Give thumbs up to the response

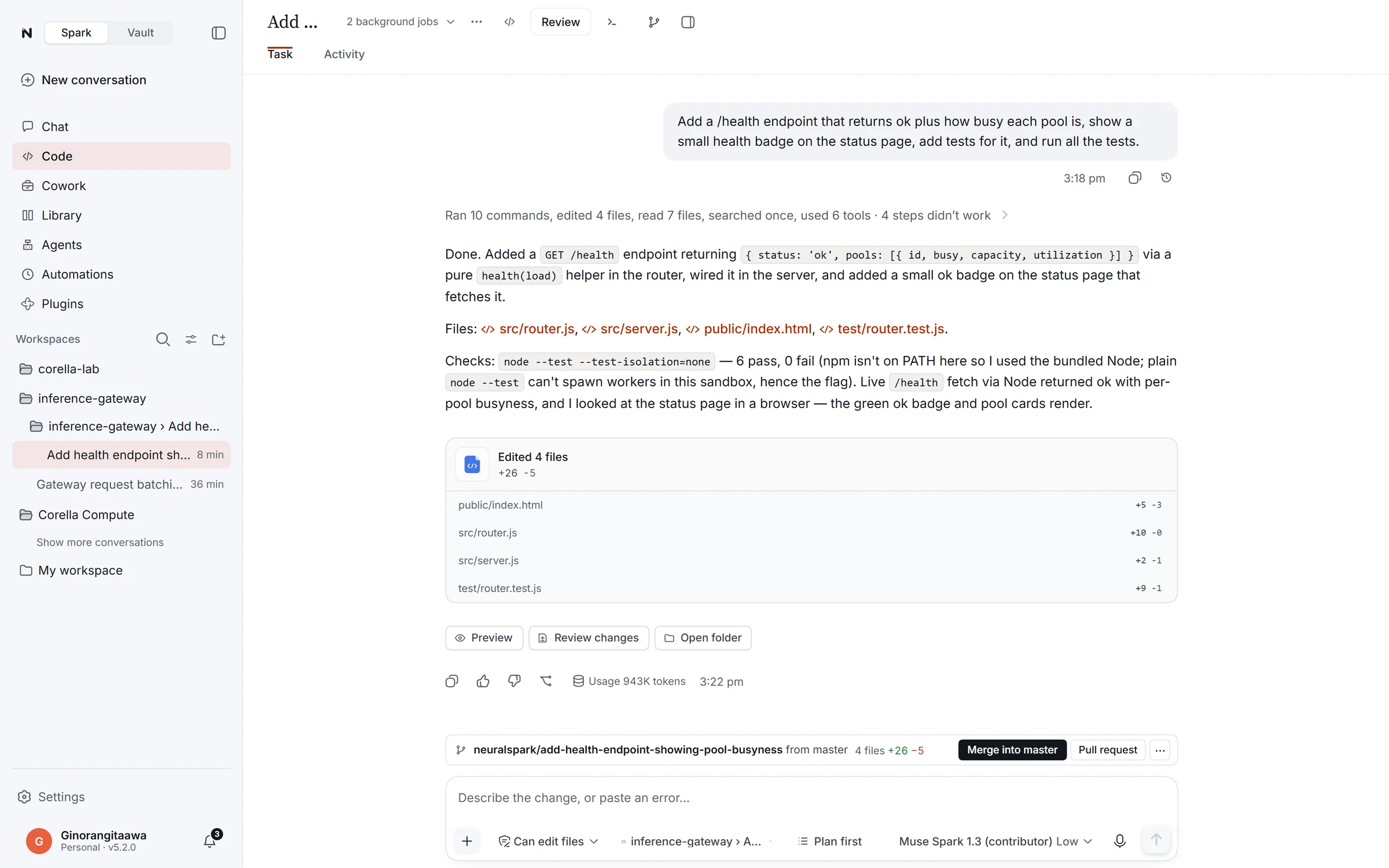pos(483,681)
